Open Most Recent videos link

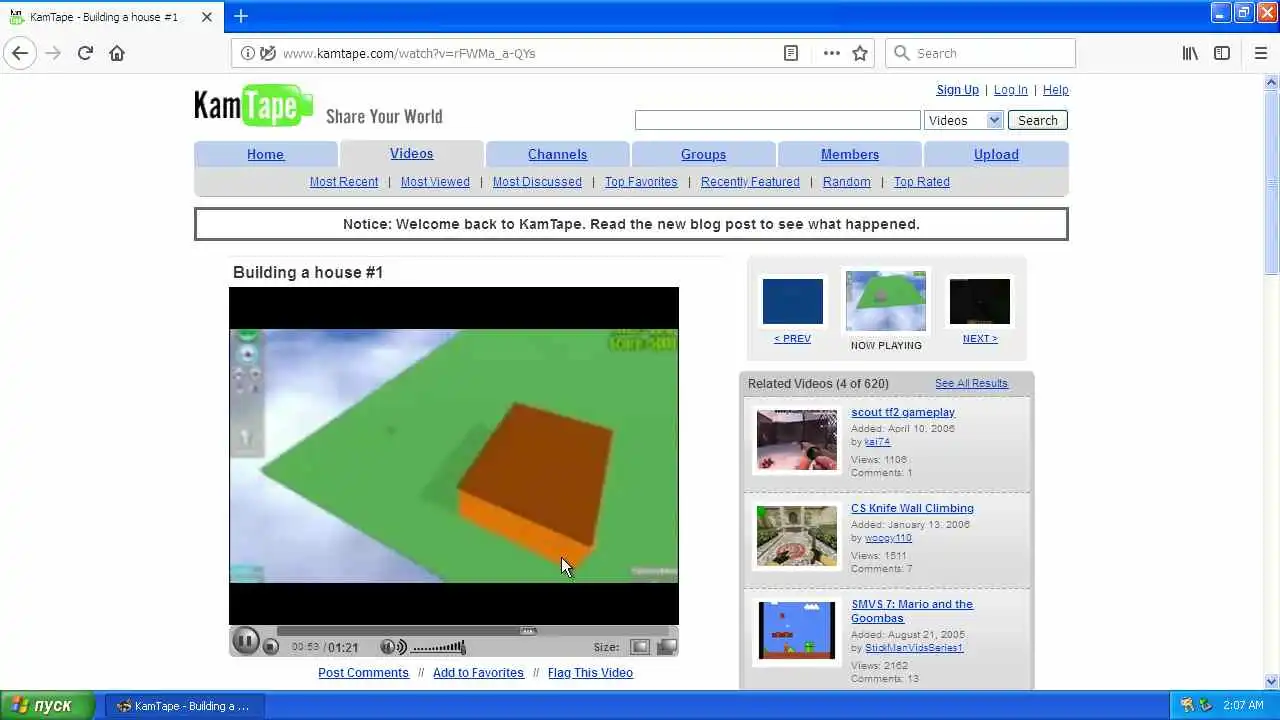pos(343,182)
